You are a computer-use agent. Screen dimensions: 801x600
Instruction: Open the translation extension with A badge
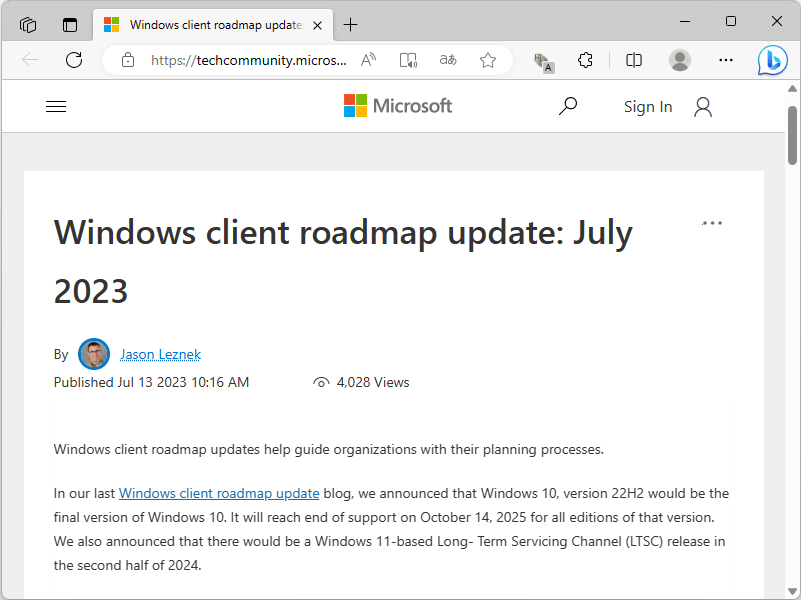point(544,63)
